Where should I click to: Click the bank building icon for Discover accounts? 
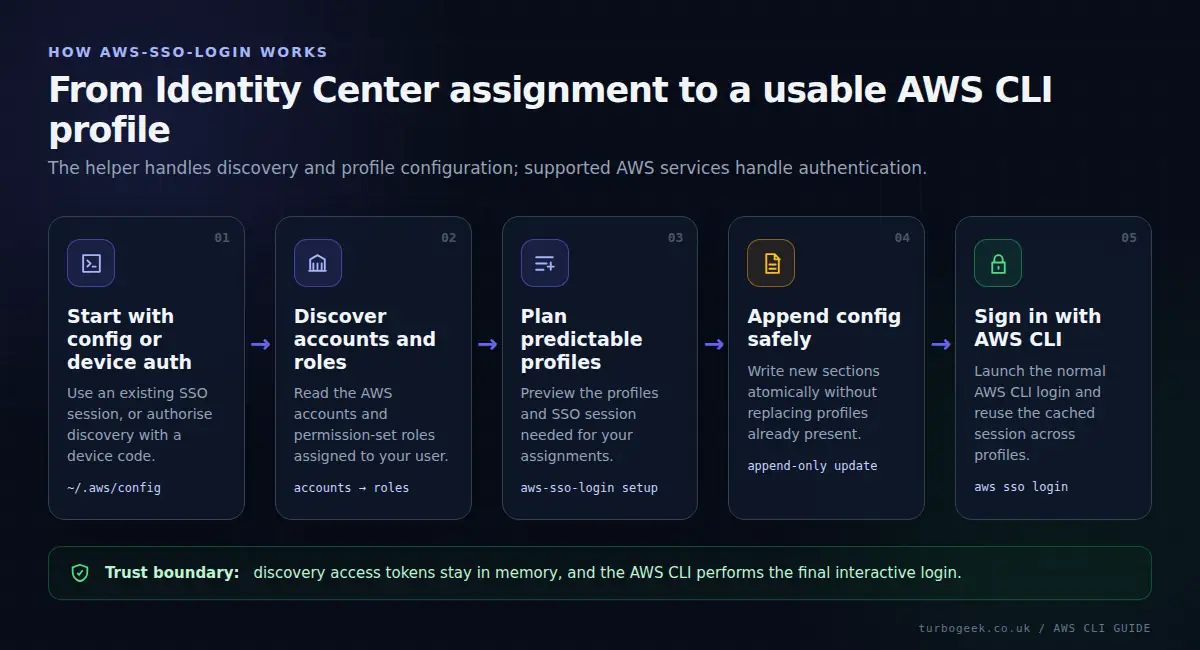[x=318, y=263]
